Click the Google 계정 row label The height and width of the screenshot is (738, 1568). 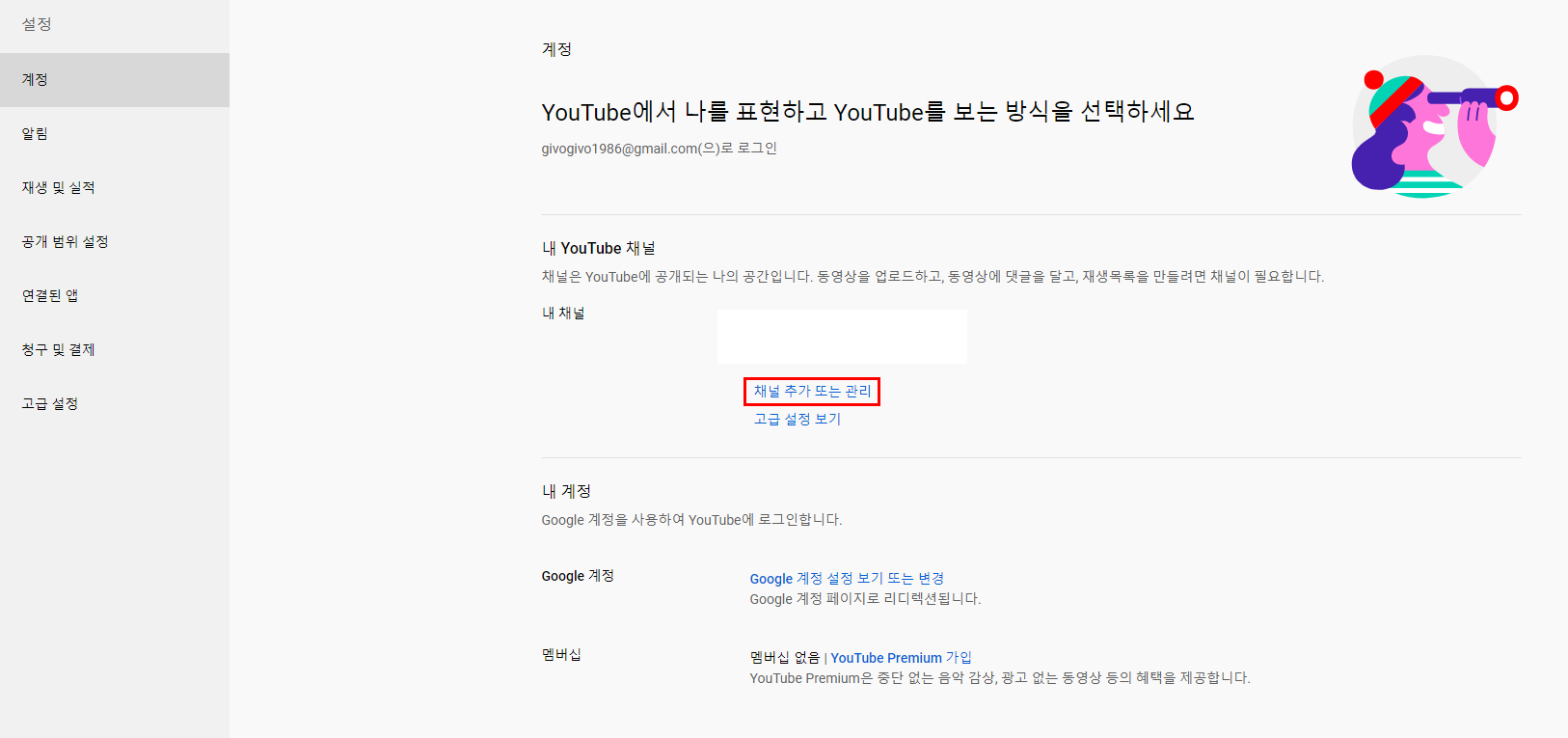pos(578,576)
